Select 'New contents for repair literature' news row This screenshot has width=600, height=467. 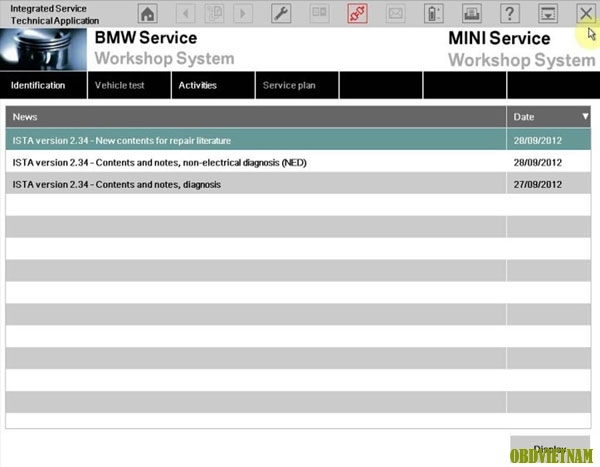298,140
